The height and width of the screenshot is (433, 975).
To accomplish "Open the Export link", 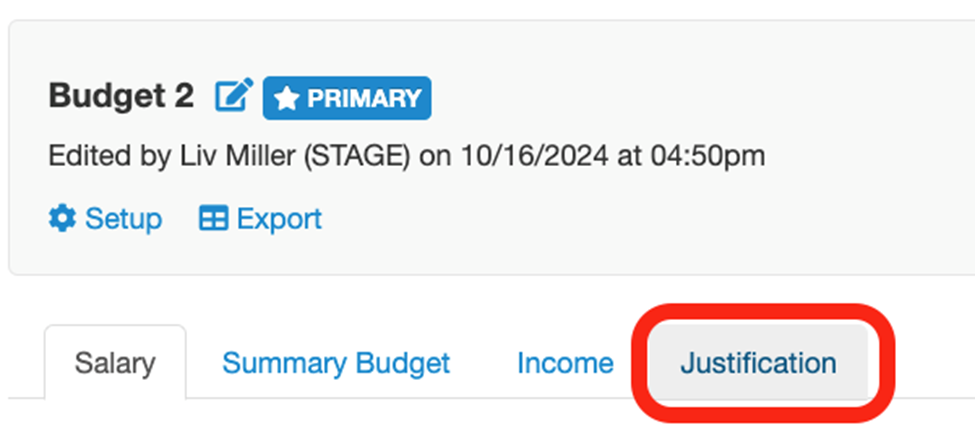I will point(278,218).
